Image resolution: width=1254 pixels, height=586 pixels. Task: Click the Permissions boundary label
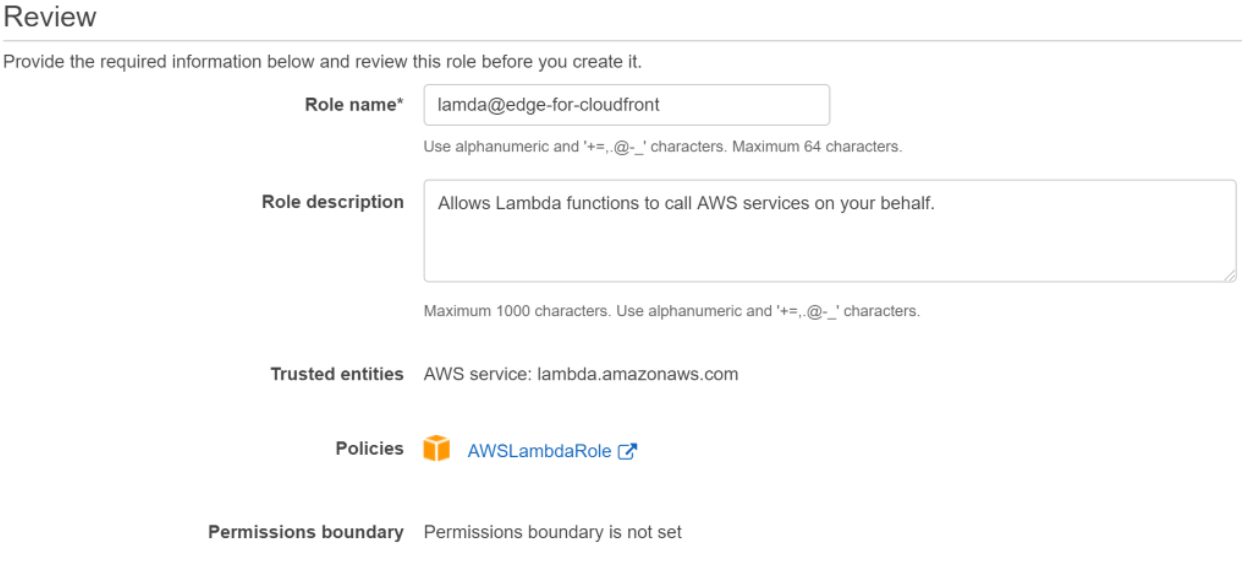click(x=305, y=532)
